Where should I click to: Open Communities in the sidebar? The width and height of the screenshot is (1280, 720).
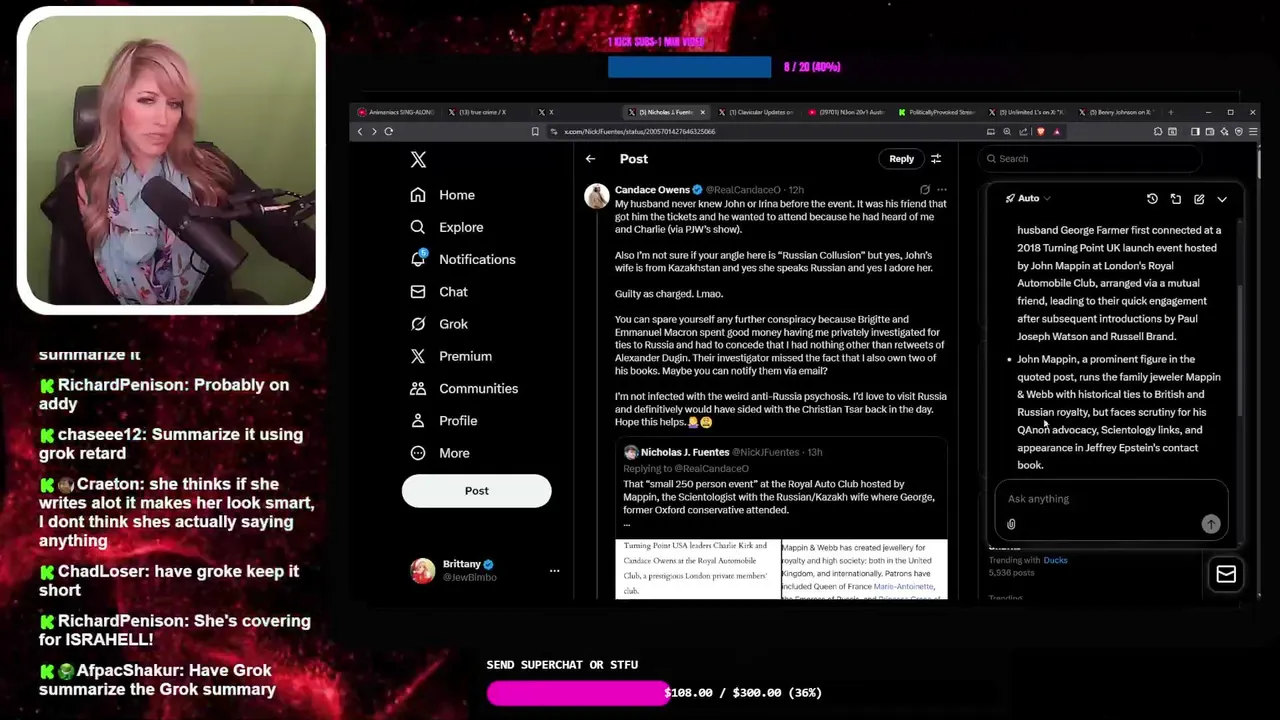click(464, 388)
